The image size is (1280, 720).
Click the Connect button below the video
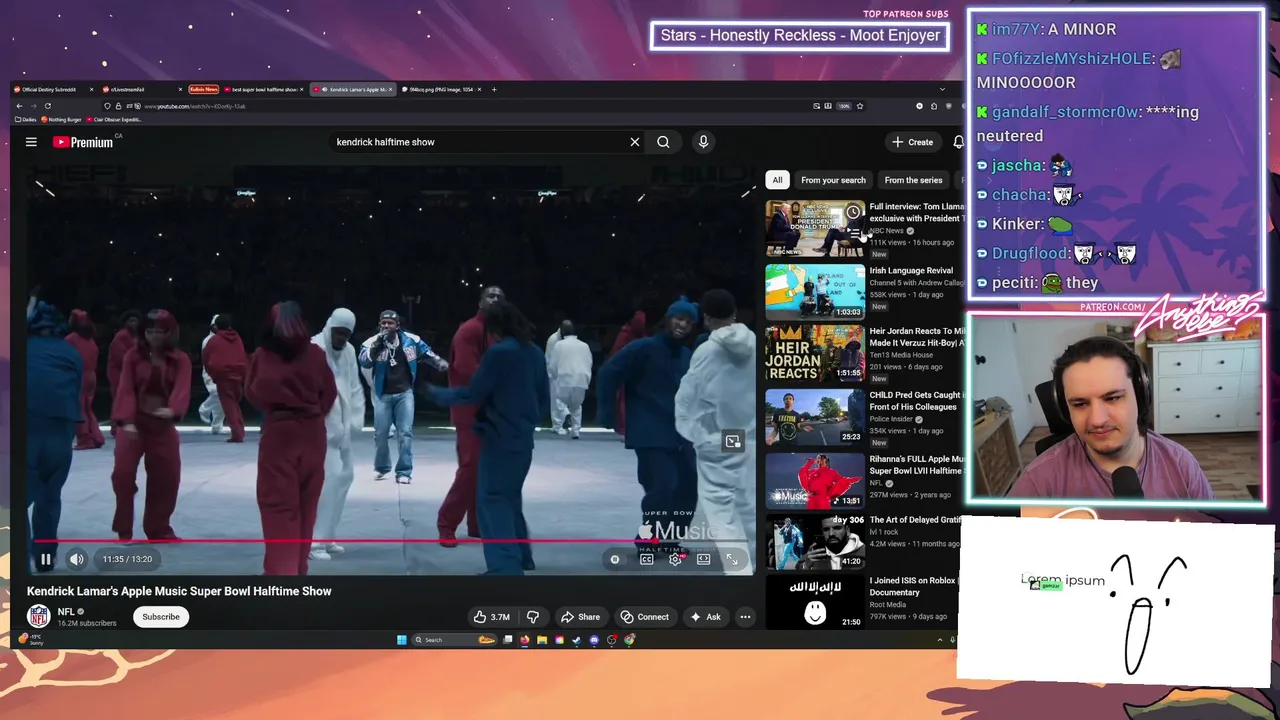tap(644, 617)
